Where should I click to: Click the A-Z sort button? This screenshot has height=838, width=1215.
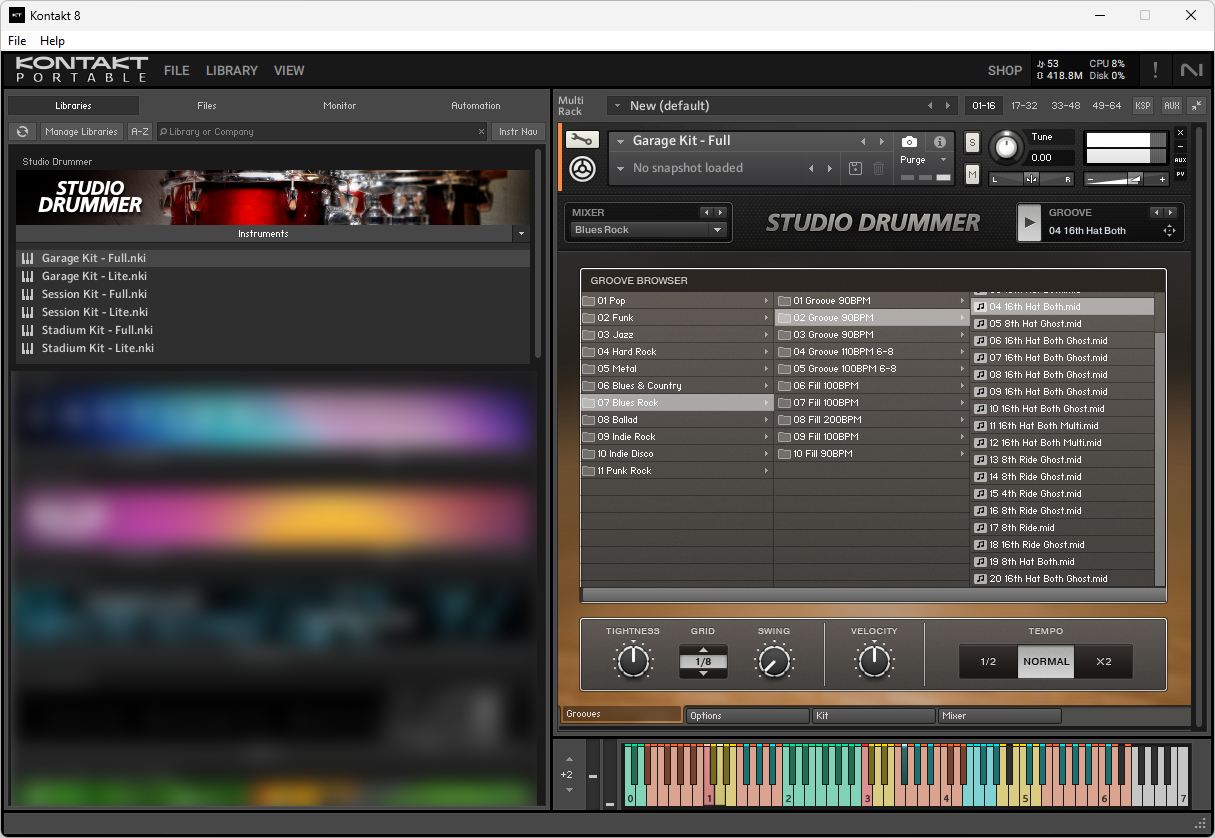click(141, 131)
